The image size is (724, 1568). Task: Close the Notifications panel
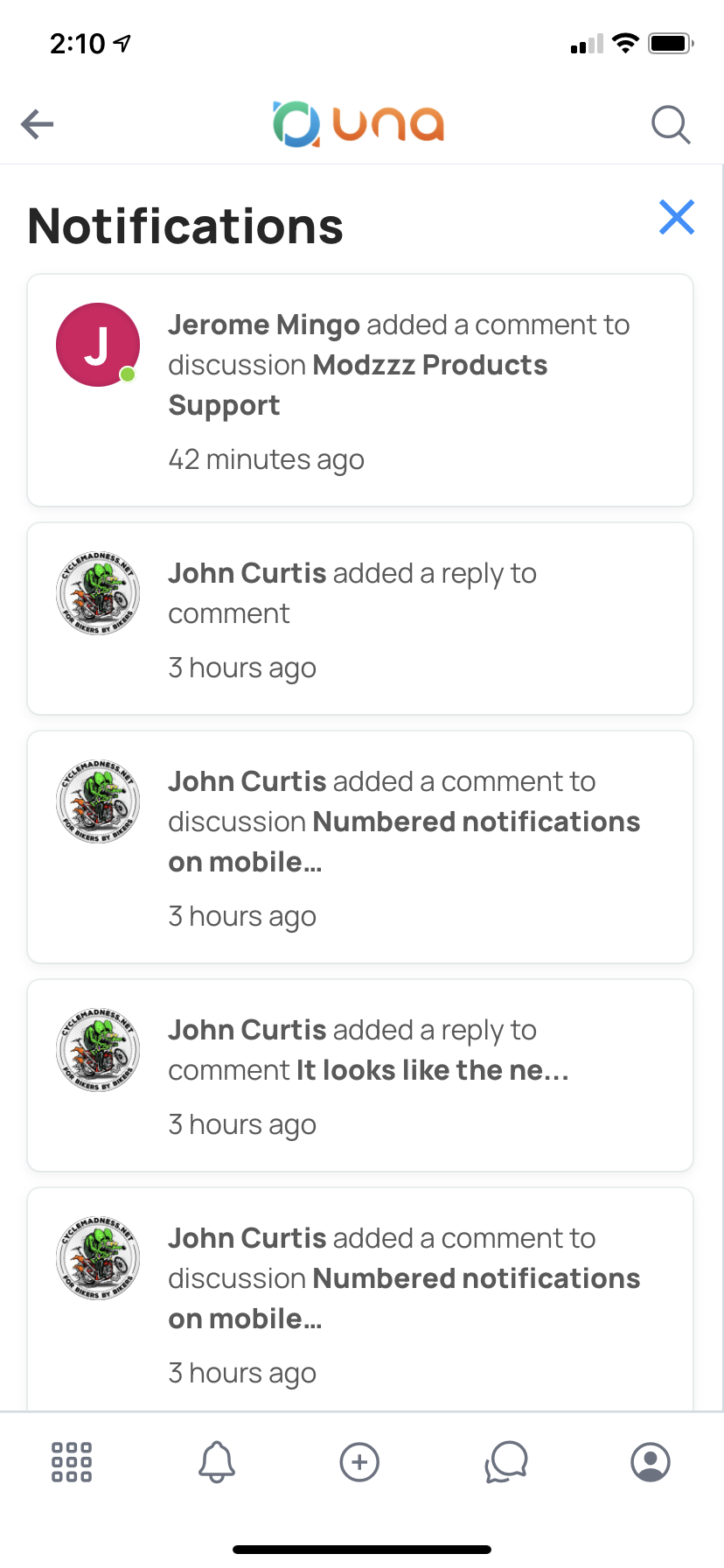click(x=676, y=217)
